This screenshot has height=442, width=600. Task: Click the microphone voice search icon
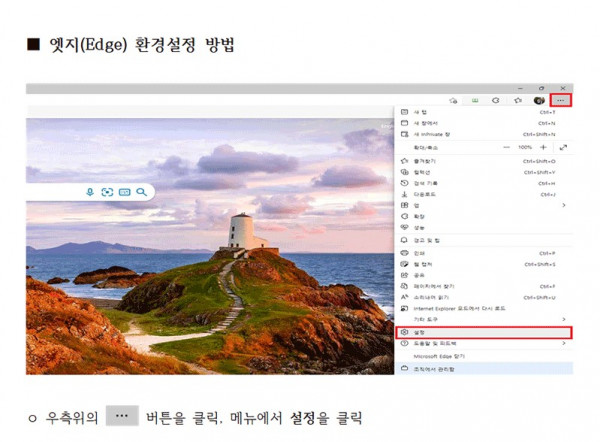(90, 192)
